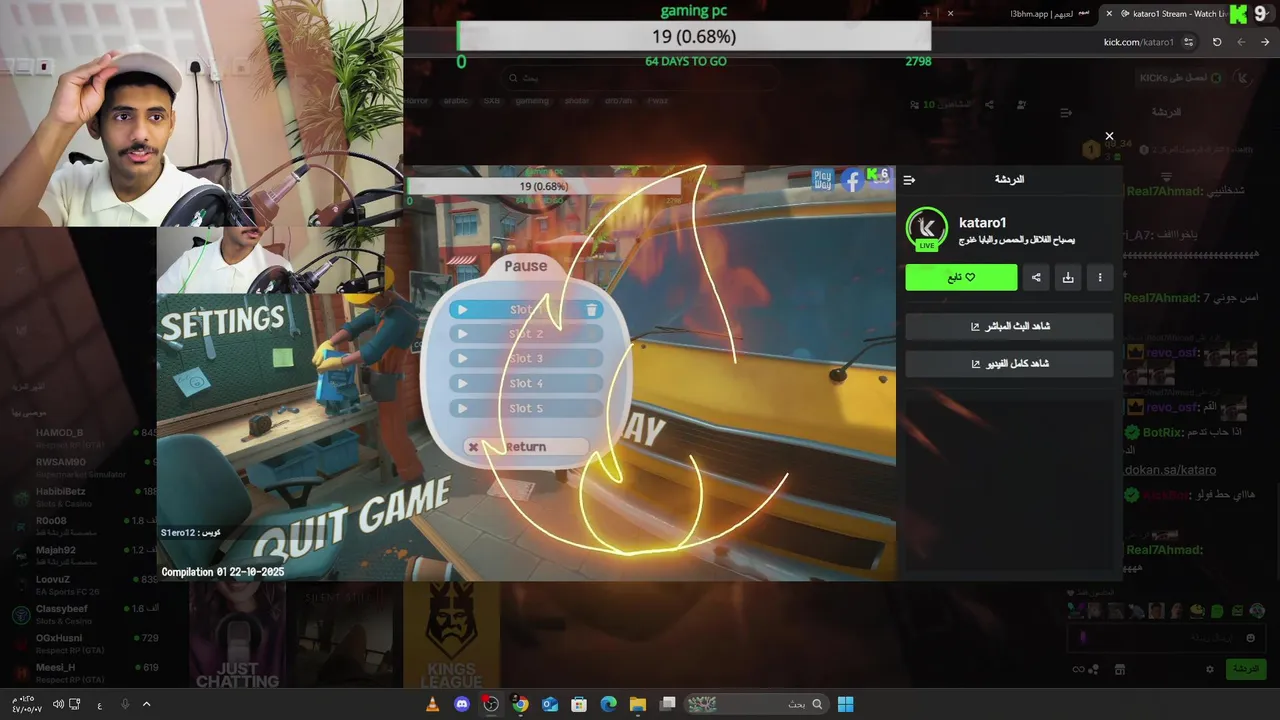Toggle the microphone tray icon
Image resolution: width=1280 pixels, height=720 pixels.
point(125,704)
